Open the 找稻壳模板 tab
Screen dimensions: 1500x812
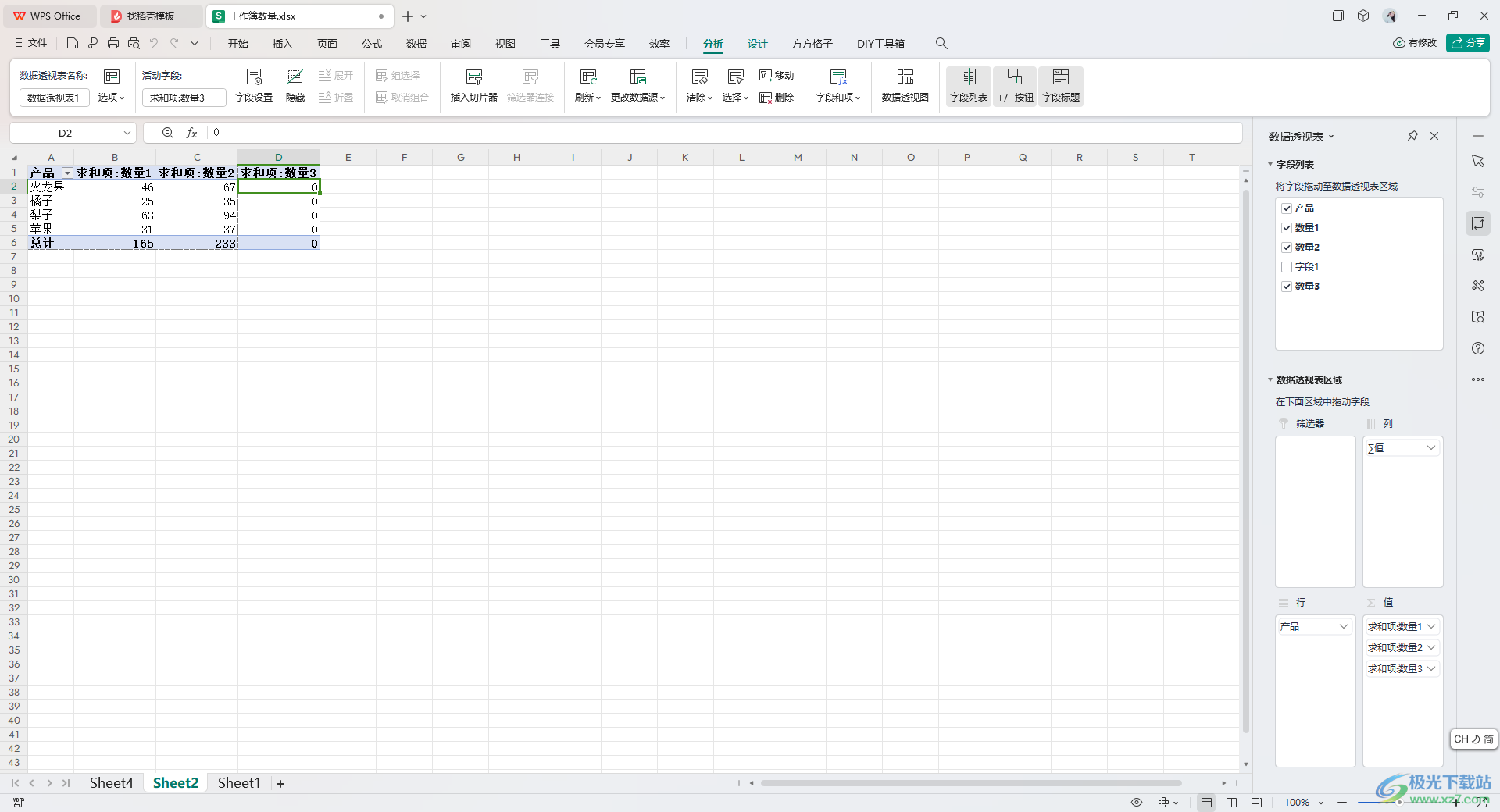click(151, 16)
